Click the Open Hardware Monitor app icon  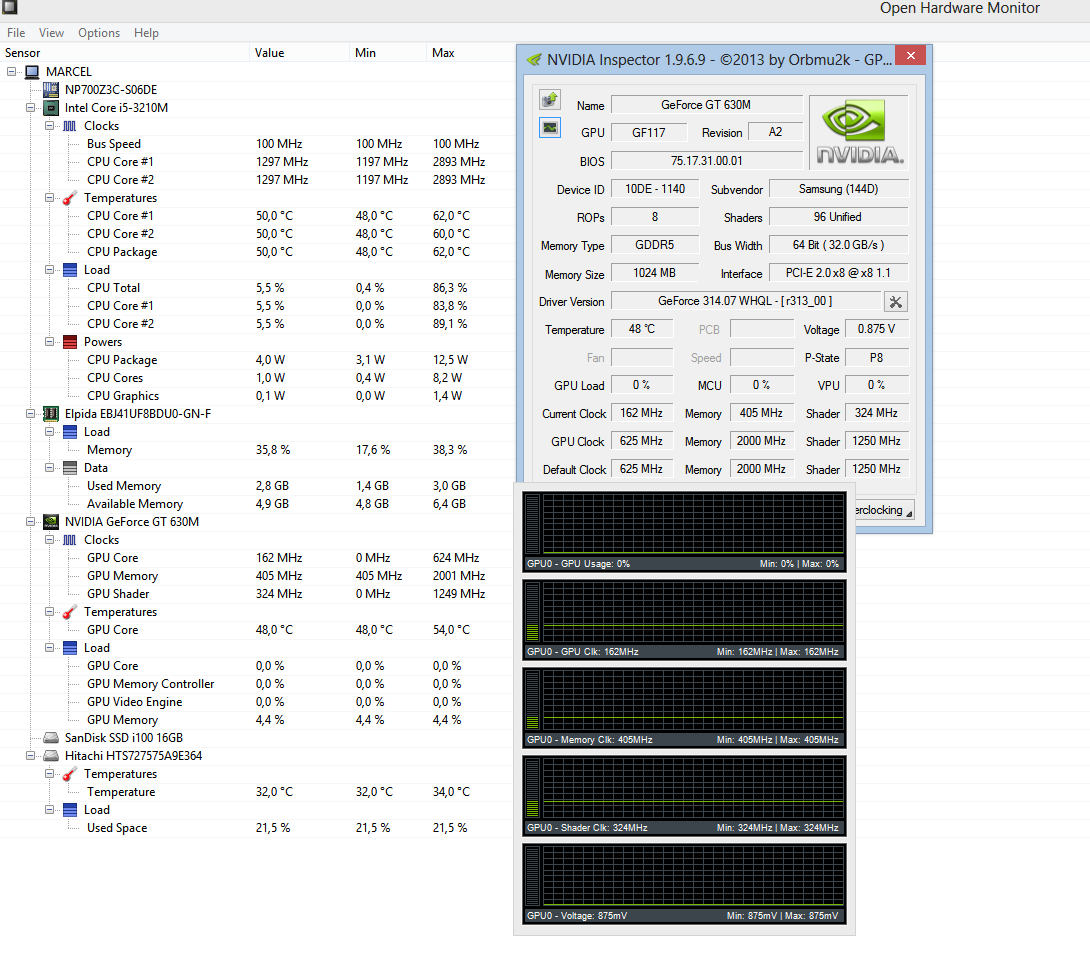coord(8,7)
